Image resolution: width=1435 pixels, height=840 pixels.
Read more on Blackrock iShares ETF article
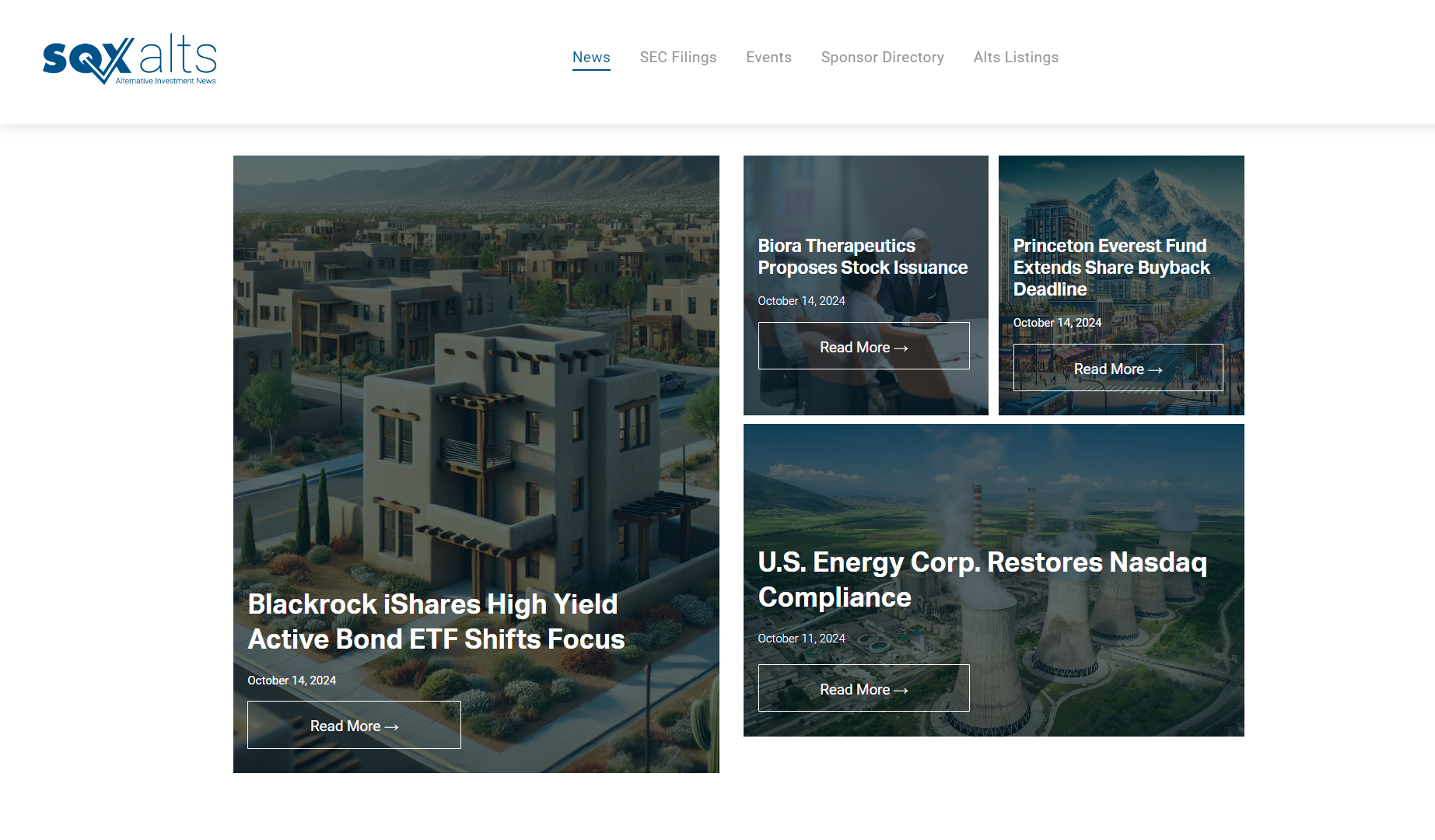(354, 725)
